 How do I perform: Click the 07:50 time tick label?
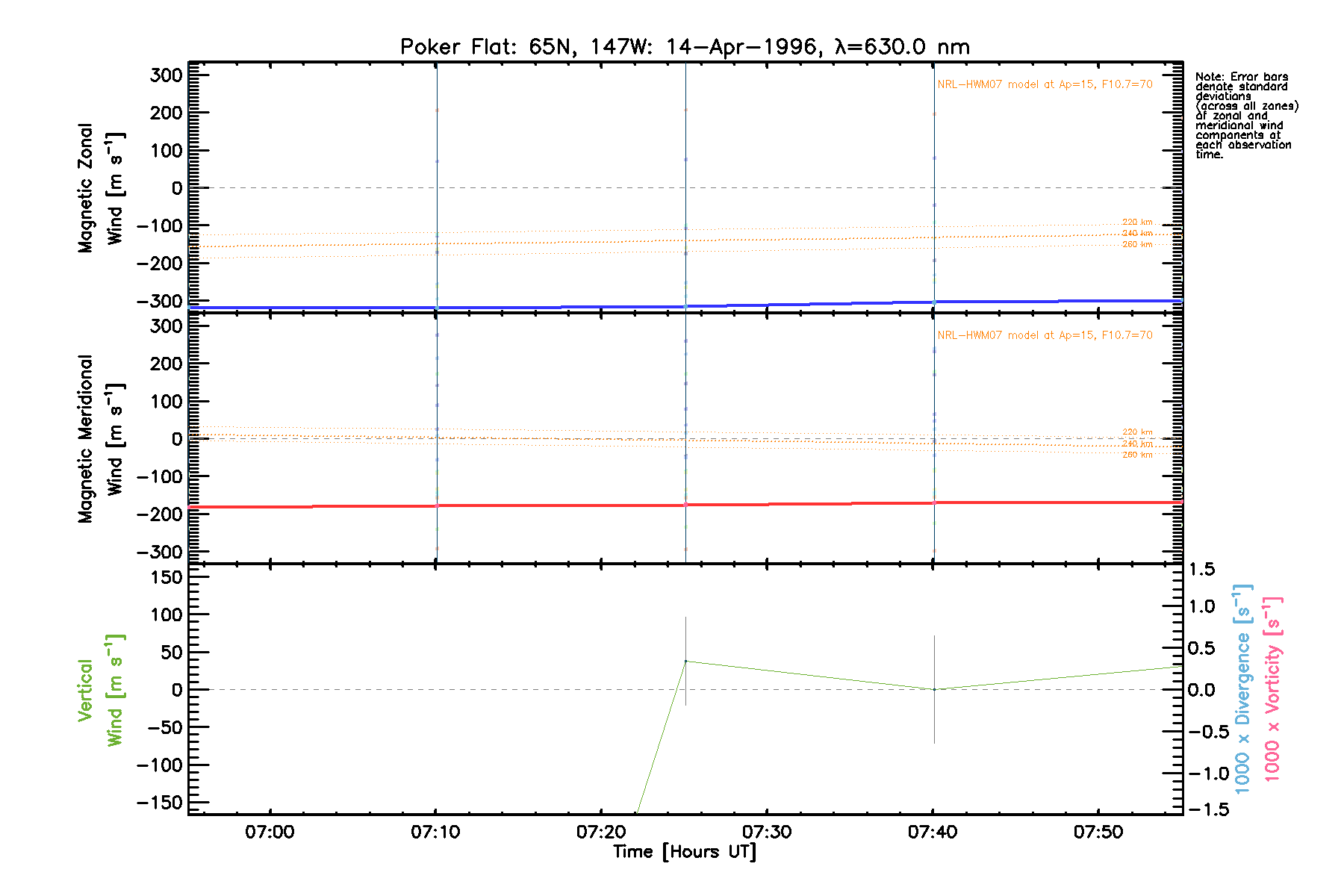pos(1098,833)
